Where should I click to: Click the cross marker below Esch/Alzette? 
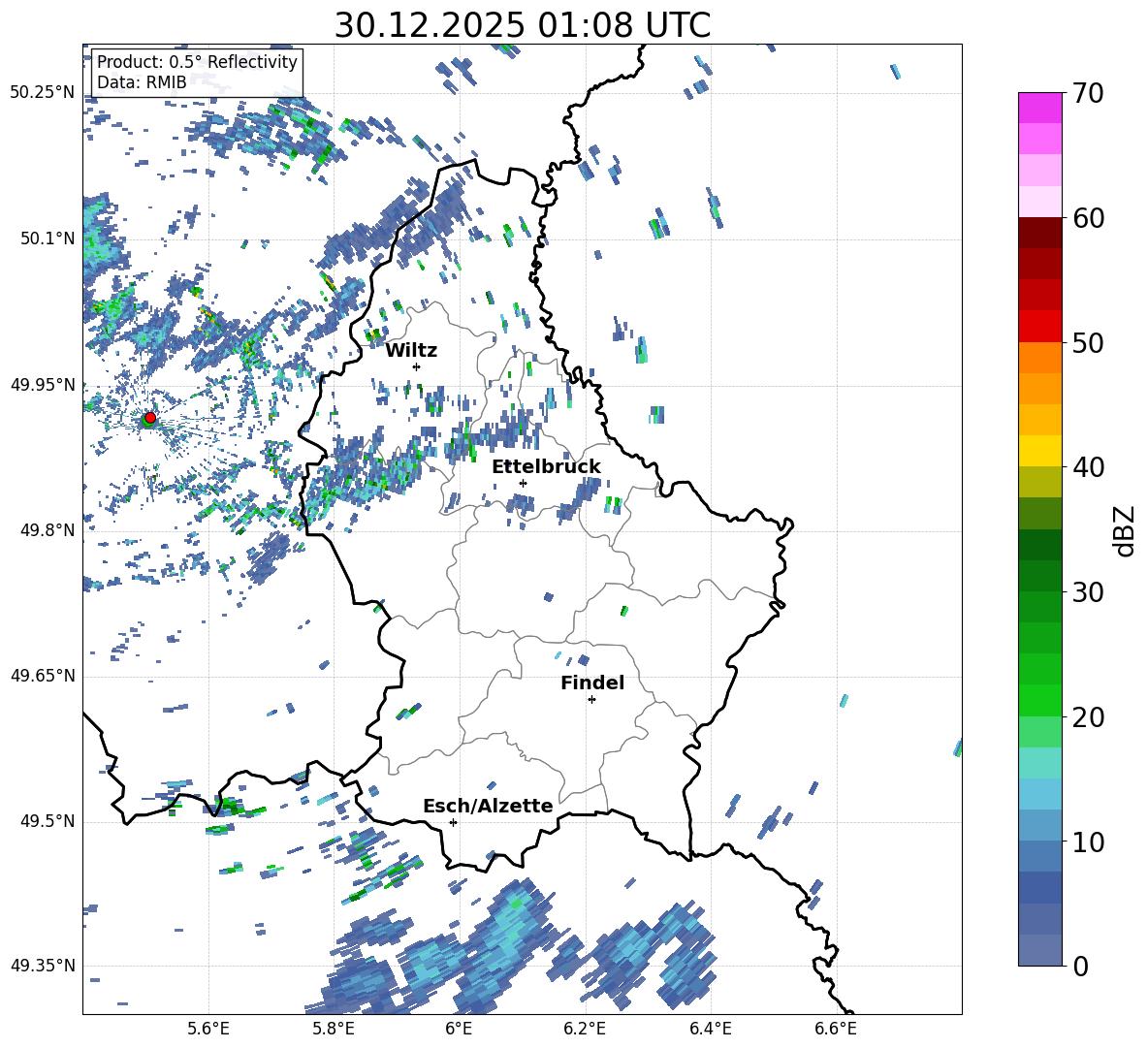(x=453, y=822)
